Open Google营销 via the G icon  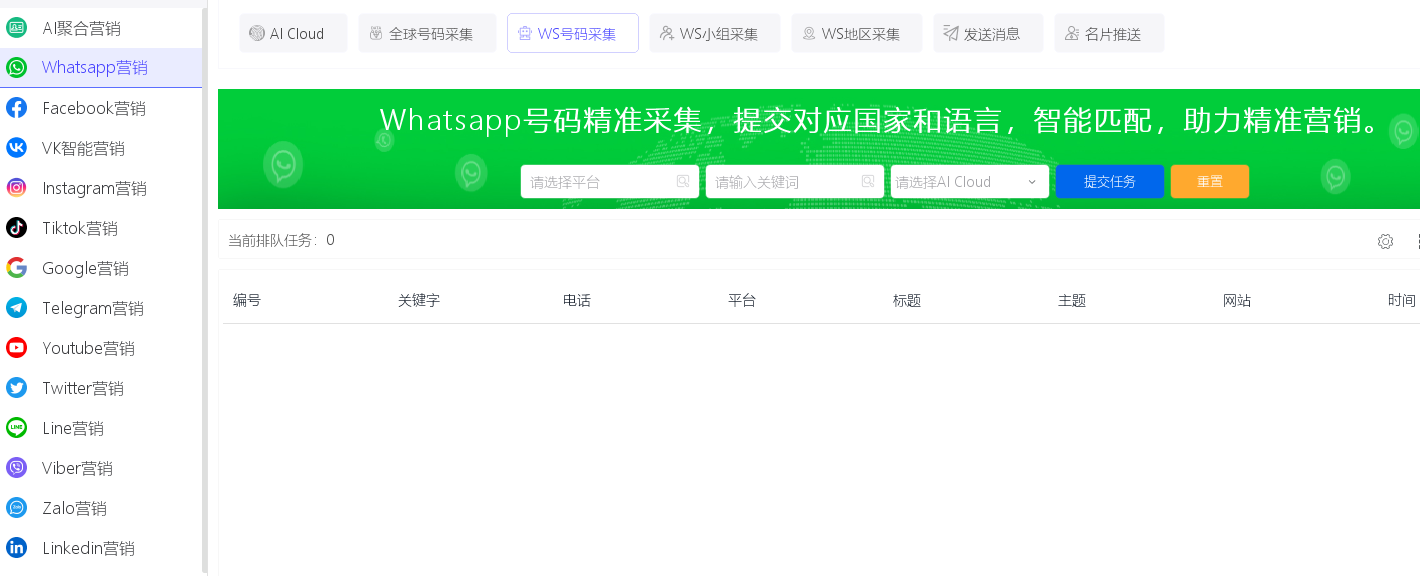coord(16,268)
